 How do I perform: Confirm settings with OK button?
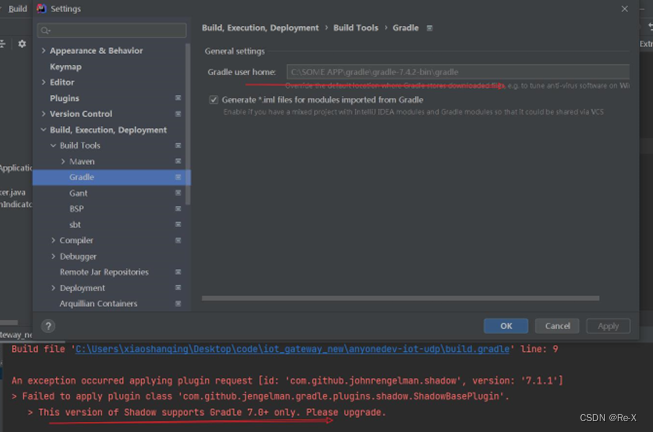tap(506, 326)
